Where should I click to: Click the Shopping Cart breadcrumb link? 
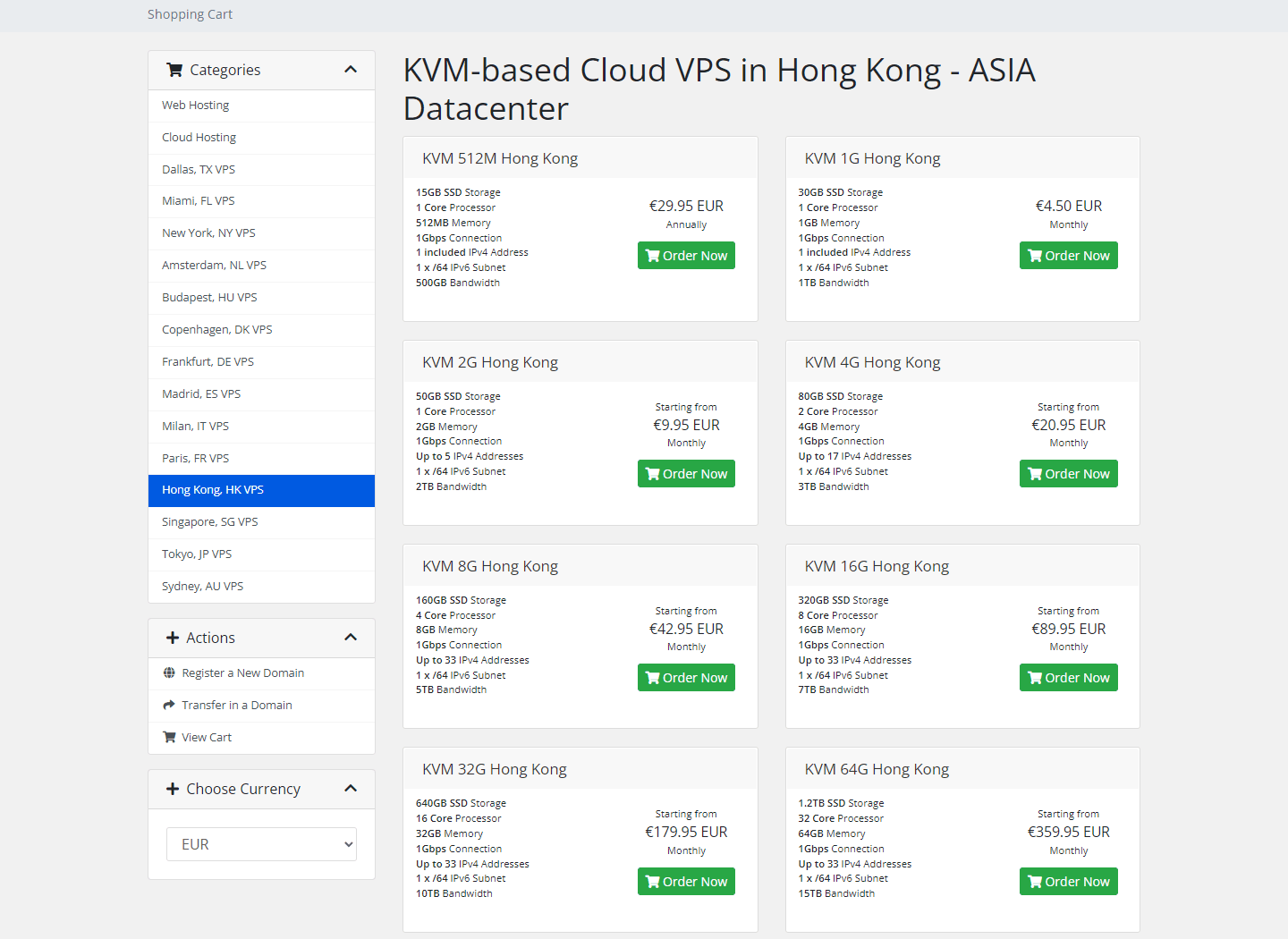point(190,14)
